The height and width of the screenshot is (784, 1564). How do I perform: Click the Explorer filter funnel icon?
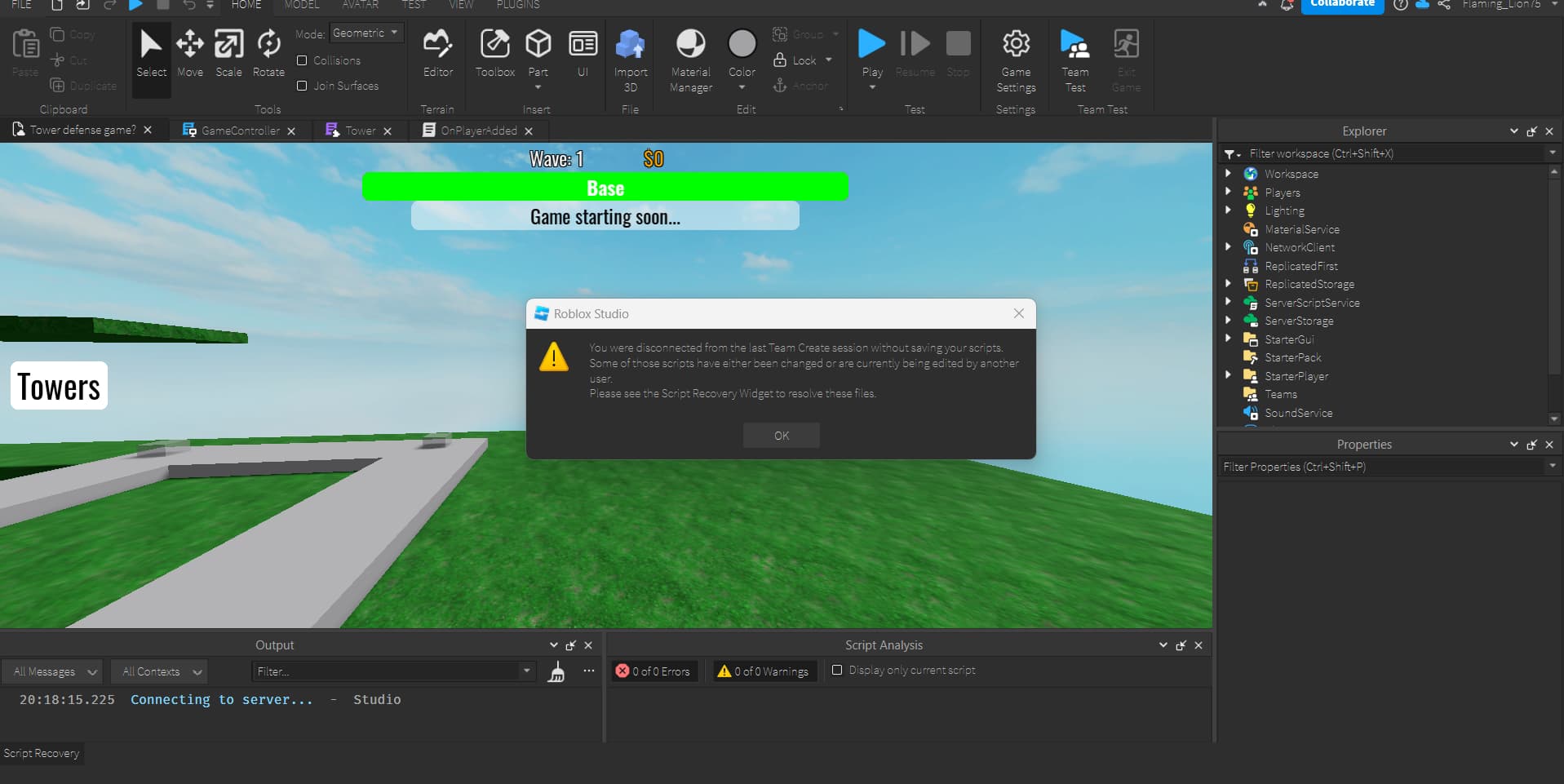coord(1231,154)
